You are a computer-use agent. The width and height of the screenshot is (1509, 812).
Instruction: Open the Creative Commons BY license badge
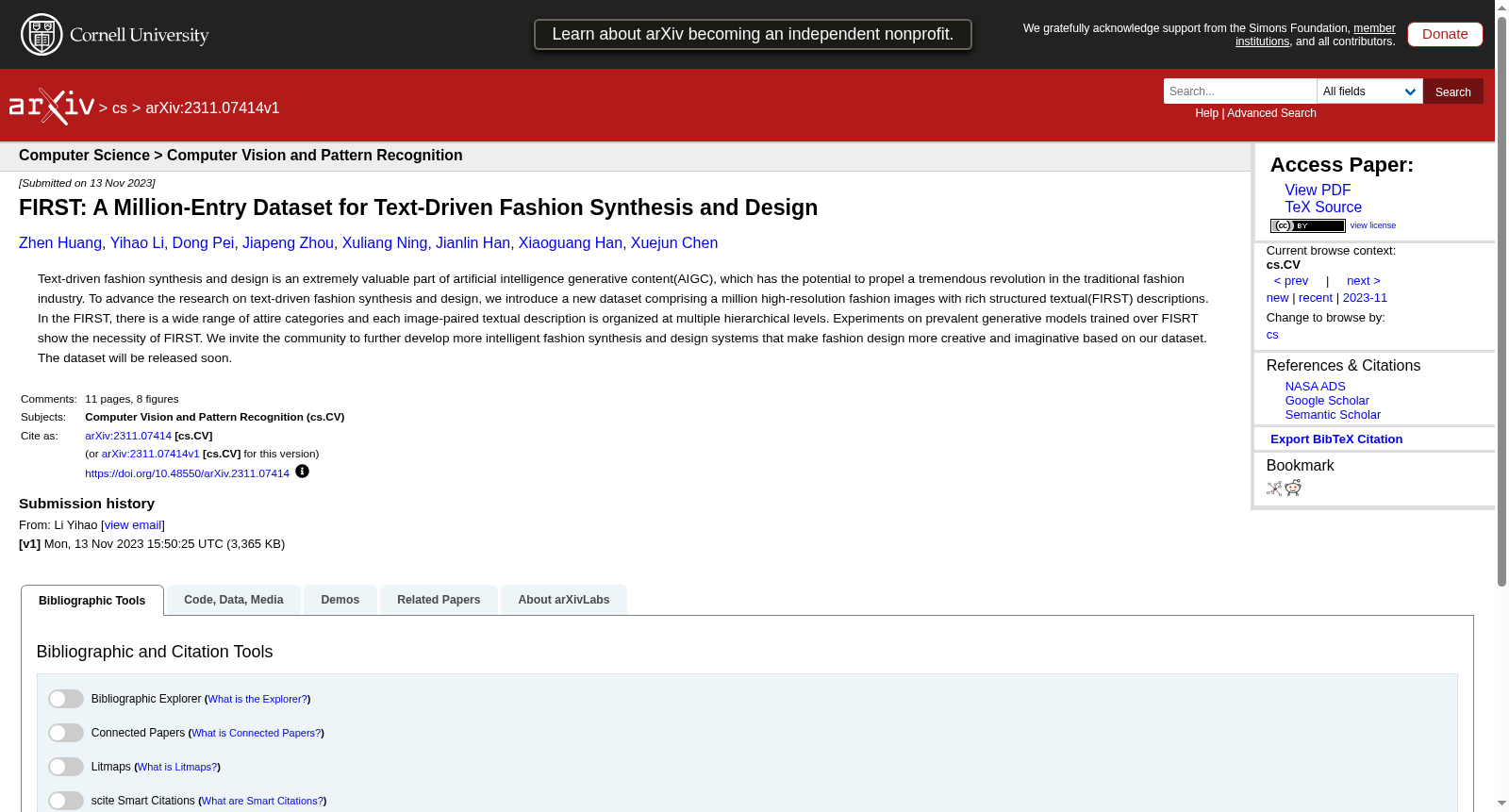(1307, 225)
